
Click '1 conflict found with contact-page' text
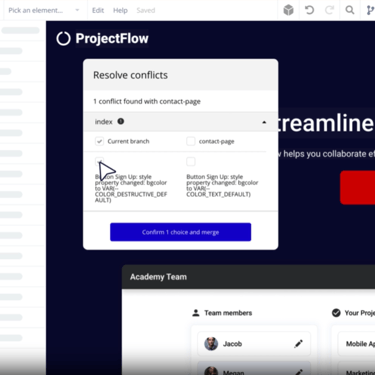147,101
